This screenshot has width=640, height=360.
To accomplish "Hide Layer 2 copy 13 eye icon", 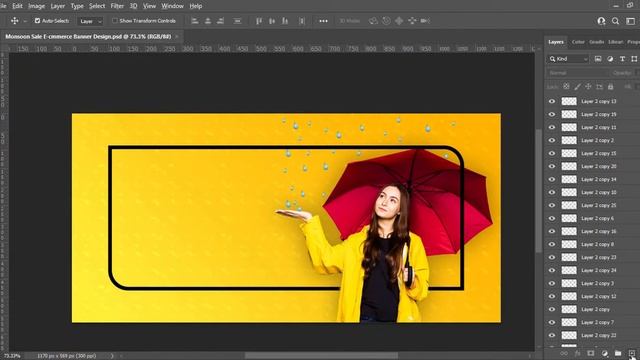I will pos(552,101).
